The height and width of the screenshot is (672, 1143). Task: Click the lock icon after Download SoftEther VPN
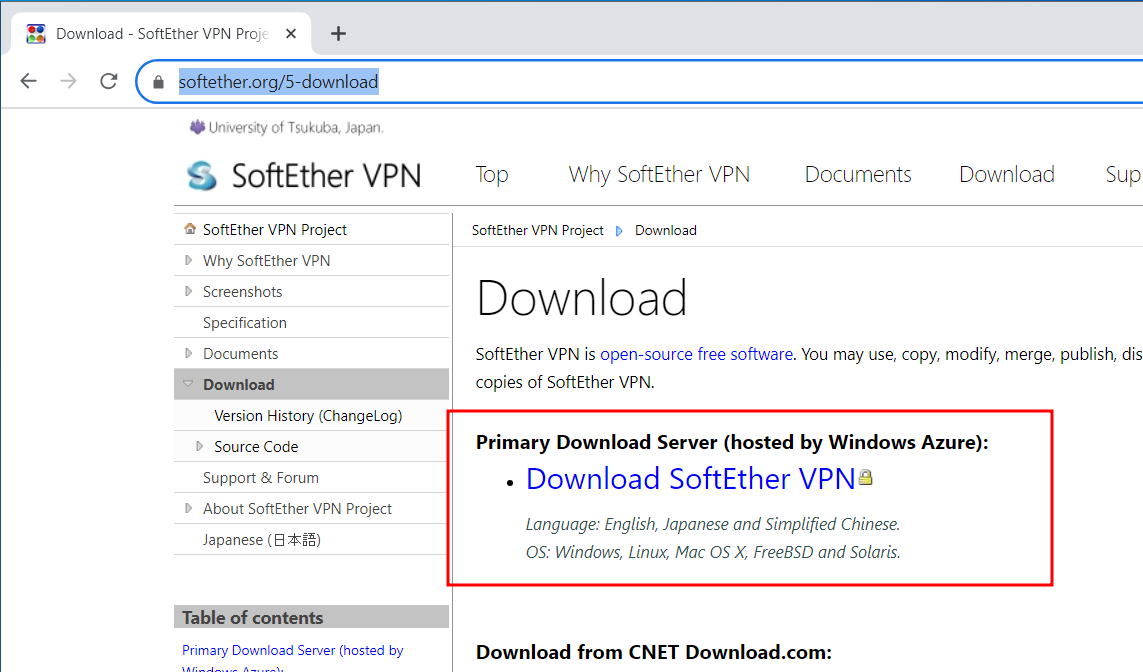[x=865, y=478]
